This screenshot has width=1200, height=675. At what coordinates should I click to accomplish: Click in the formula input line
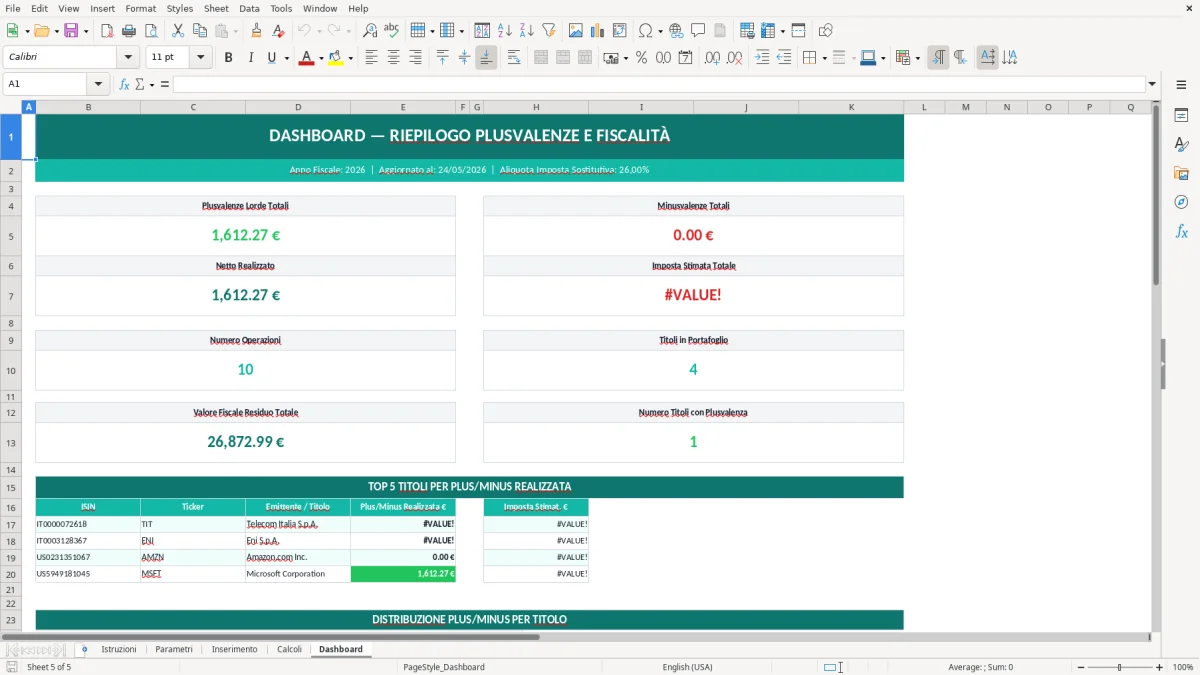click(x=659, y=84)
